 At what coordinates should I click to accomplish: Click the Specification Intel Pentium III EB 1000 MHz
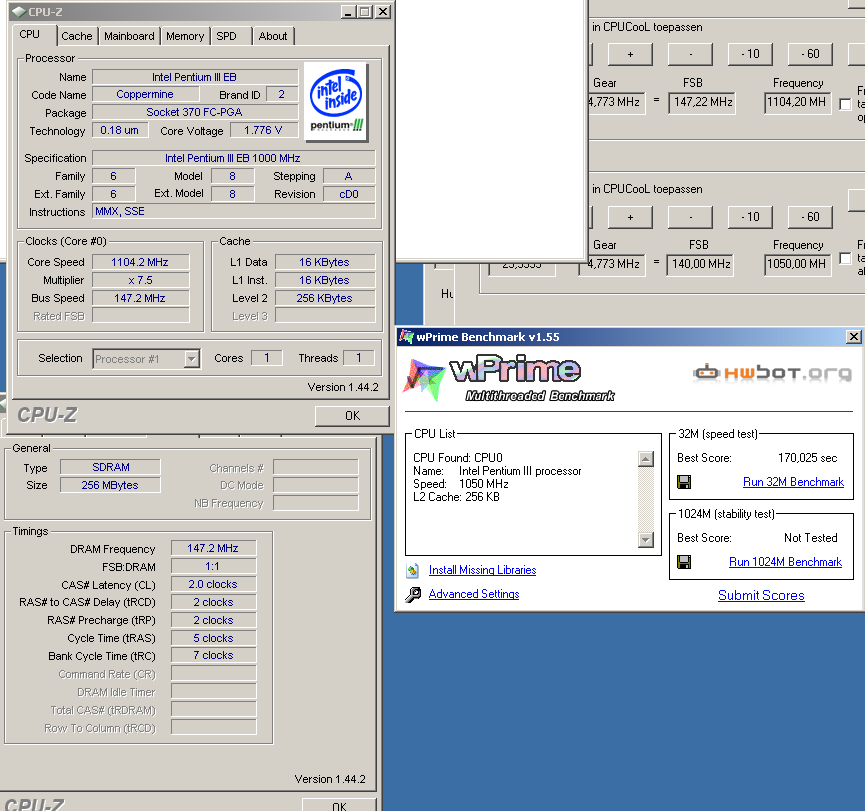(233, 158)
